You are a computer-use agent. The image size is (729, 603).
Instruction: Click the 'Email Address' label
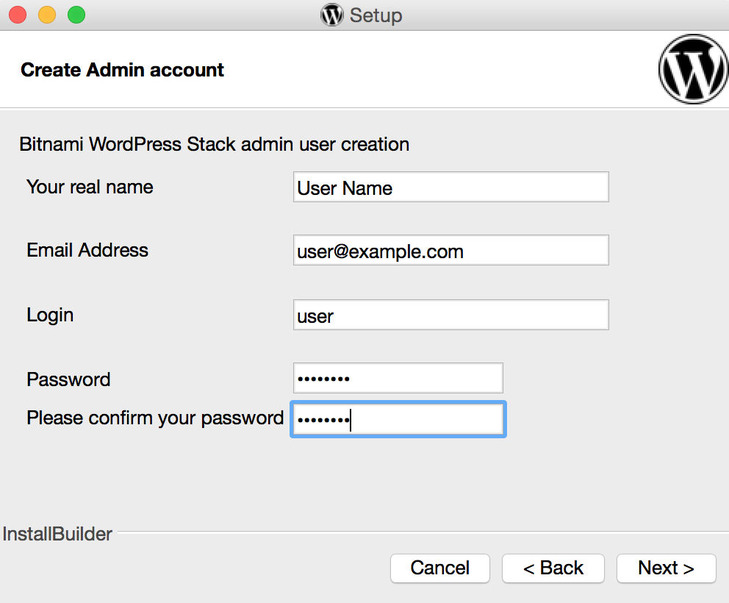coord(87,250)
